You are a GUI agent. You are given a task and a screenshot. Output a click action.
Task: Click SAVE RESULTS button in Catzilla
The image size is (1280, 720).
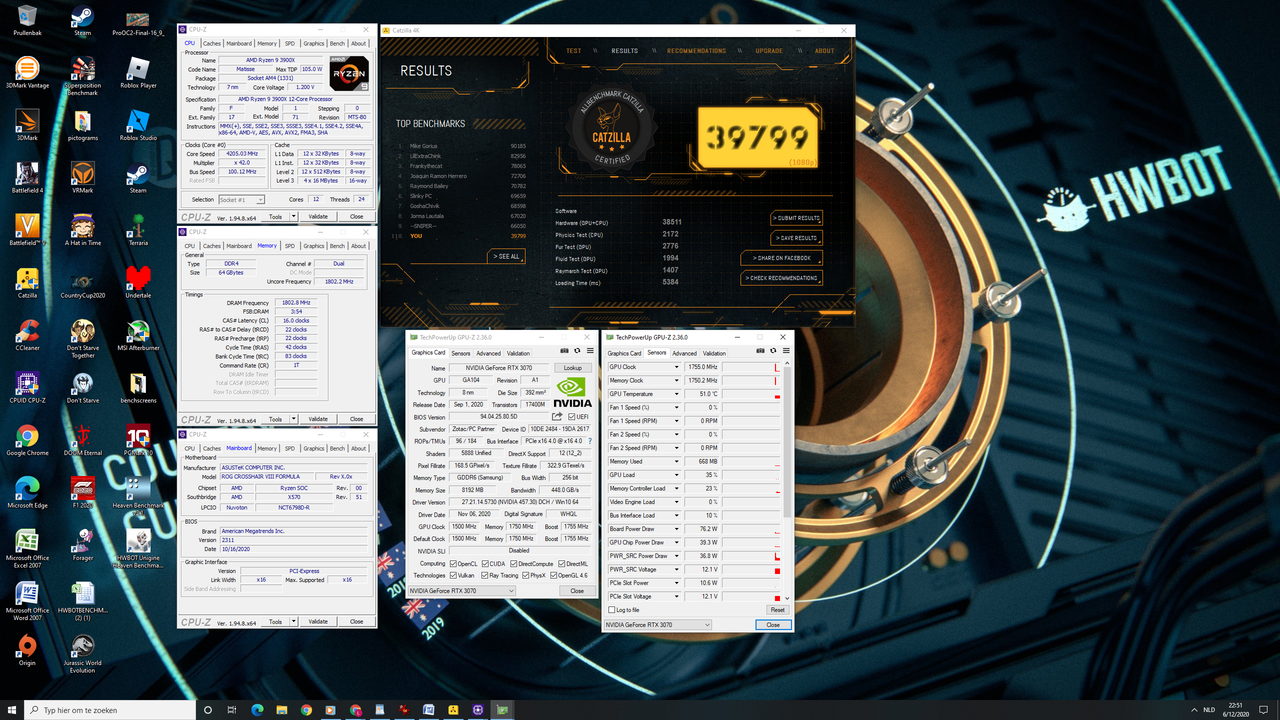796,238
